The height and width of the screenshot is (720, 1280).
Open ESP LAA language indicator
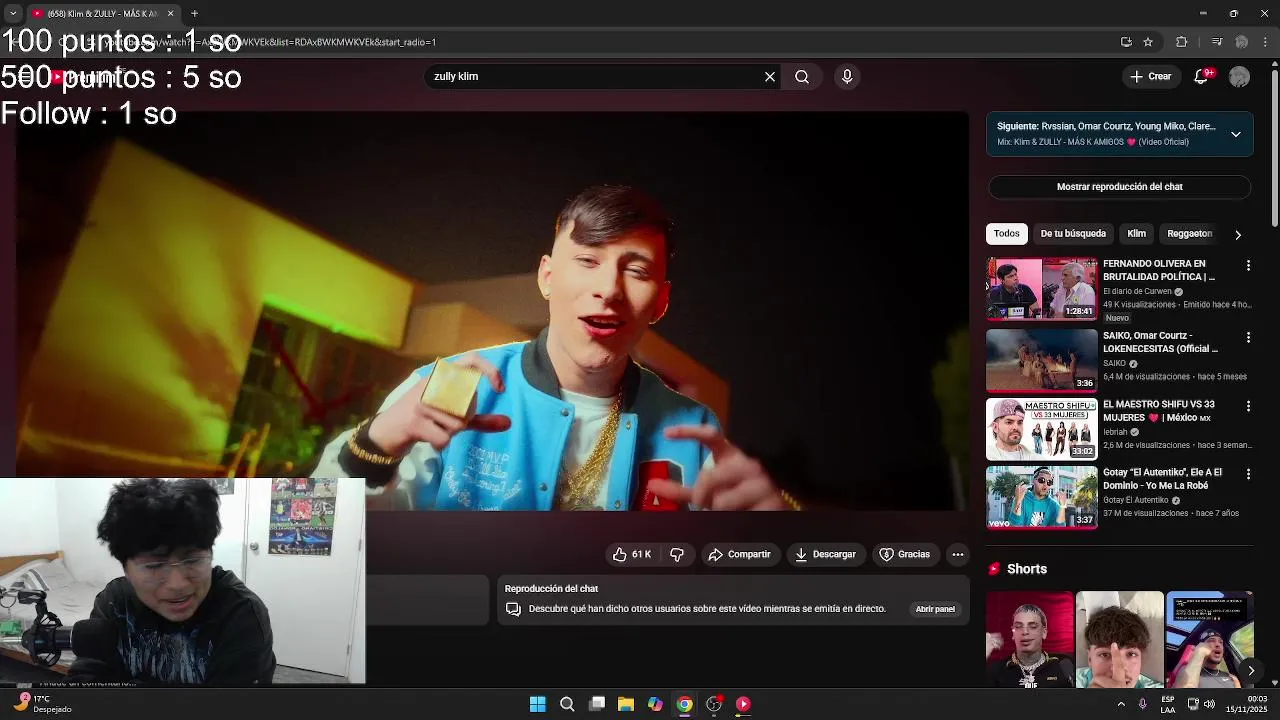click(1168, 704)
